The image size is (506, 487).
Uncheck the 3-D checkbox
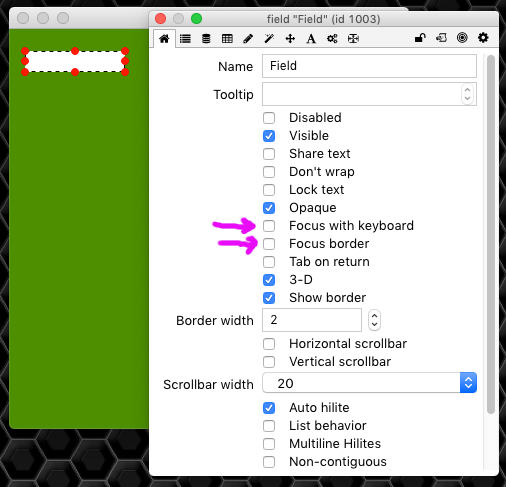click(269, 280)
